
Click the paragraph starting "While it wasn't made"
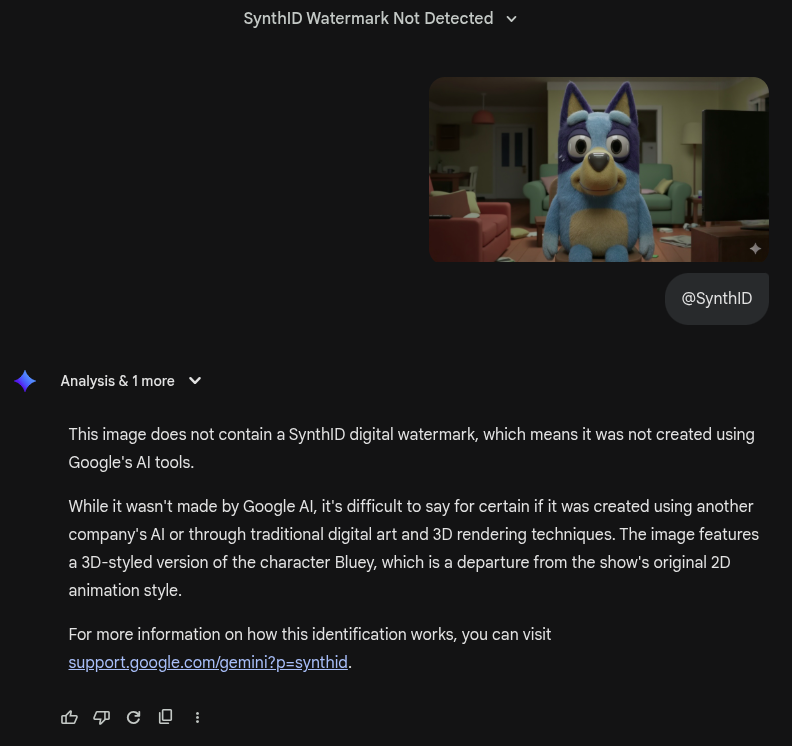(x=414, y=548)
